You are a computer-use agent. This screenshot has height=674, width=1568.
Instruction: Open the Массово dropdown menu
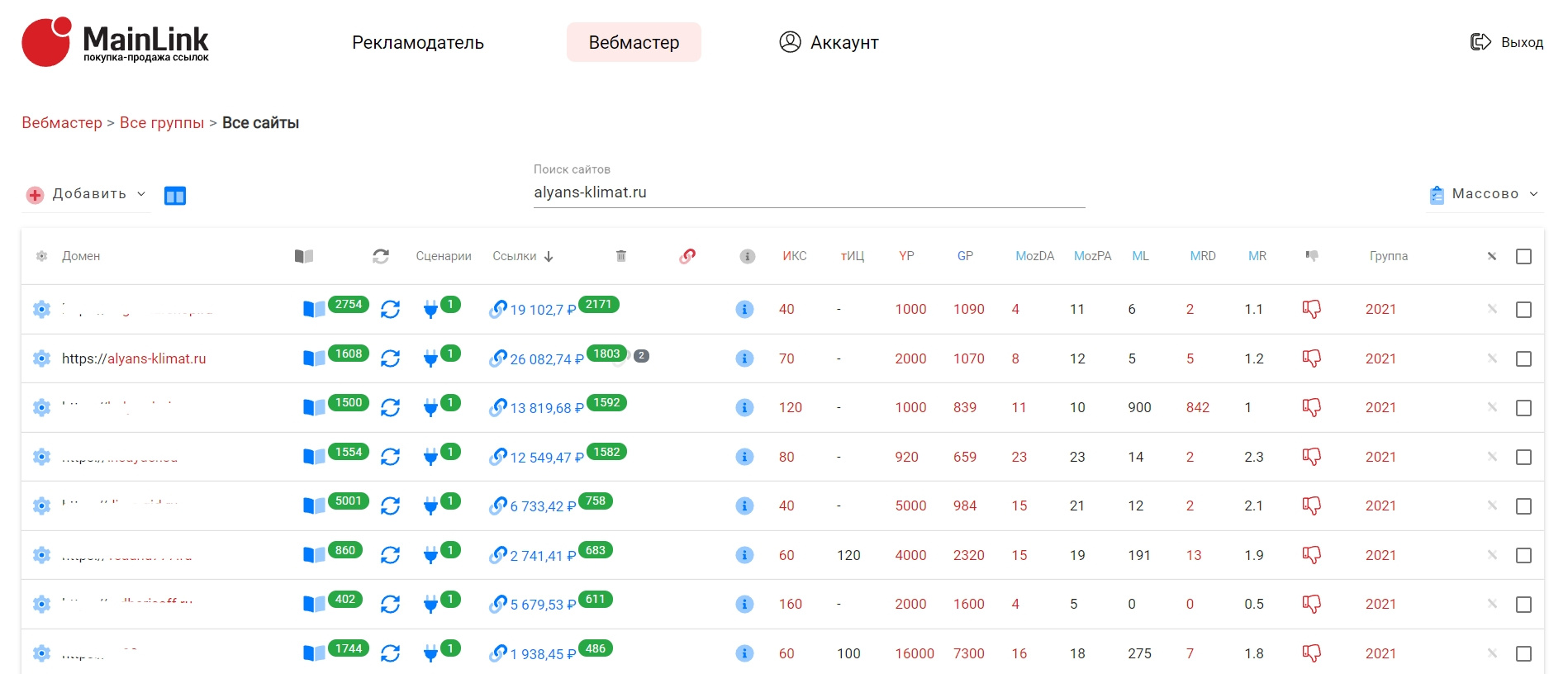pos(1484,195)
